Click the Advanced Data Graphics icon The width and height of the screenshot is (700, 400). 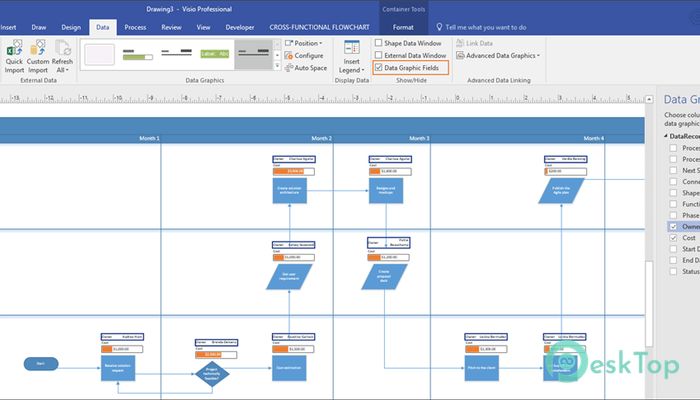click(x=460, y=56)
